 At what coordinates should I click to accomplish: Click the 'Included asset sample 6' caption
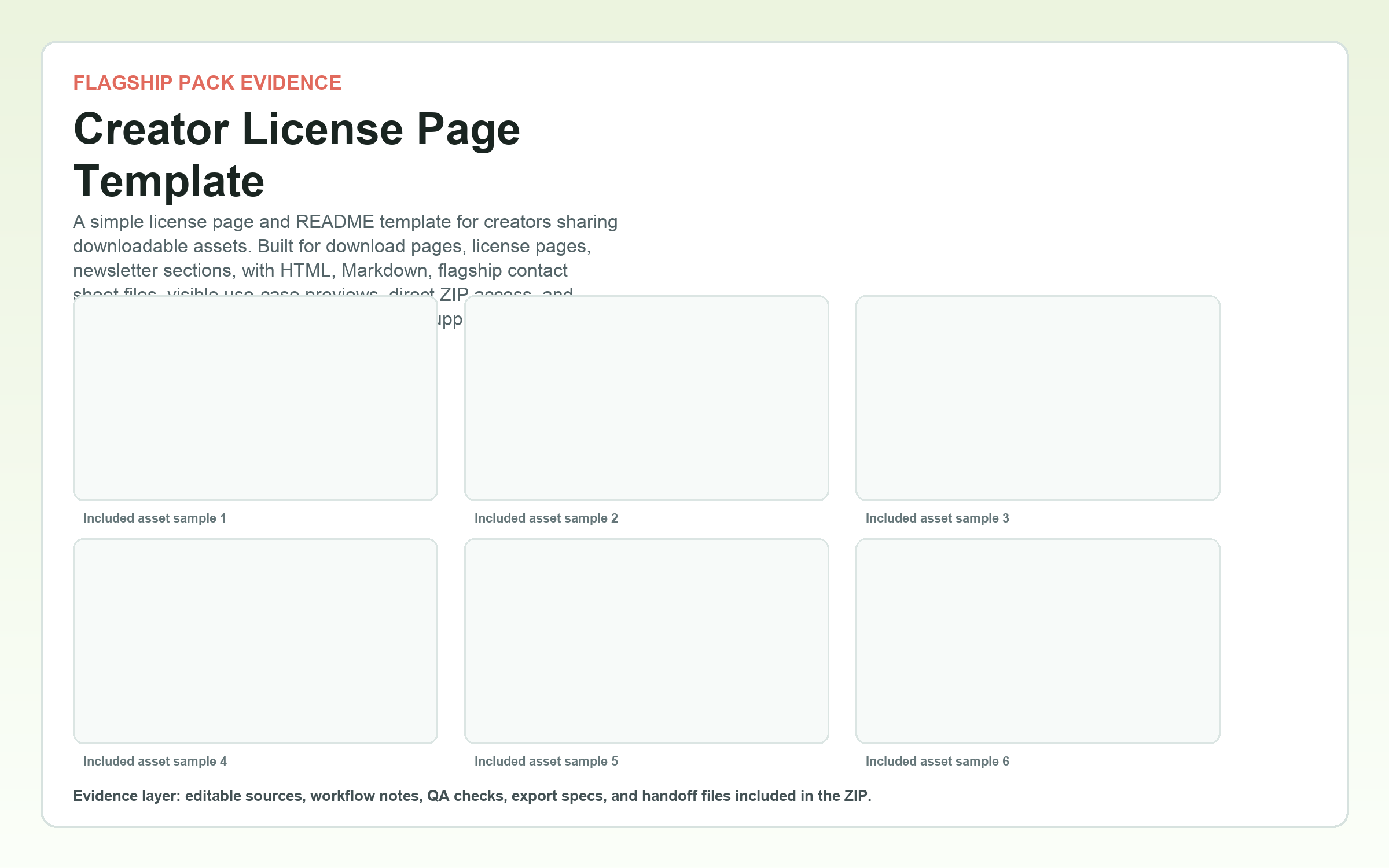938,762
